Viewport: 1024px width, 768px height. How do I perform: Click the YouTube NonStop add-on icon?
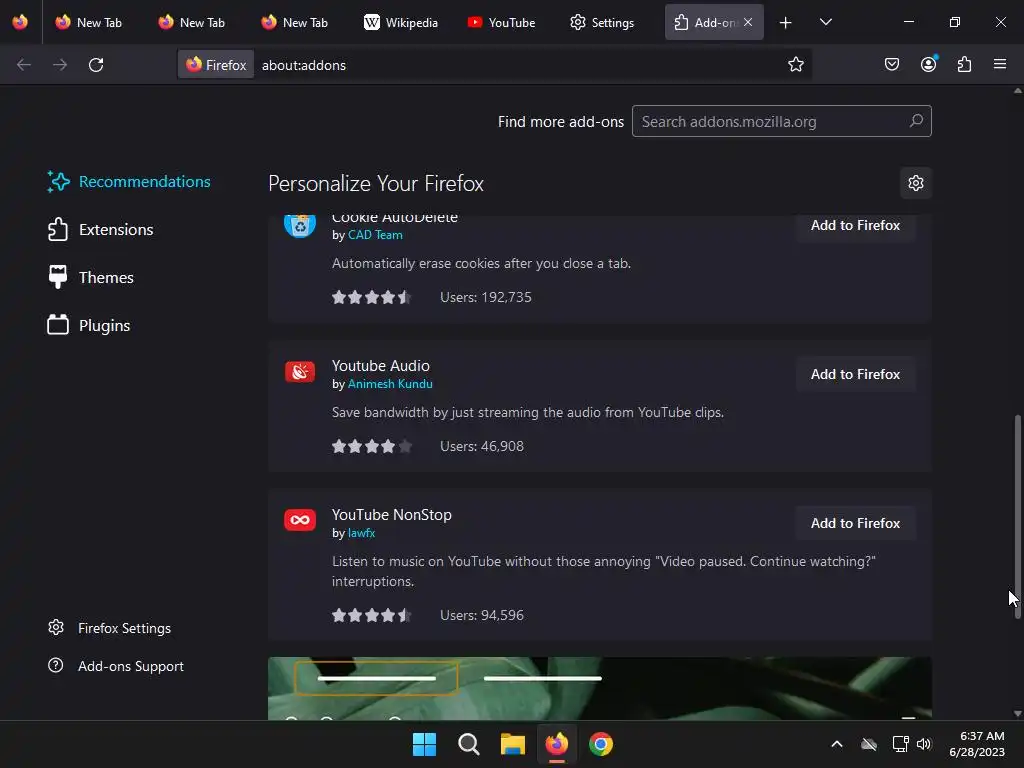[x=300, y=520]
